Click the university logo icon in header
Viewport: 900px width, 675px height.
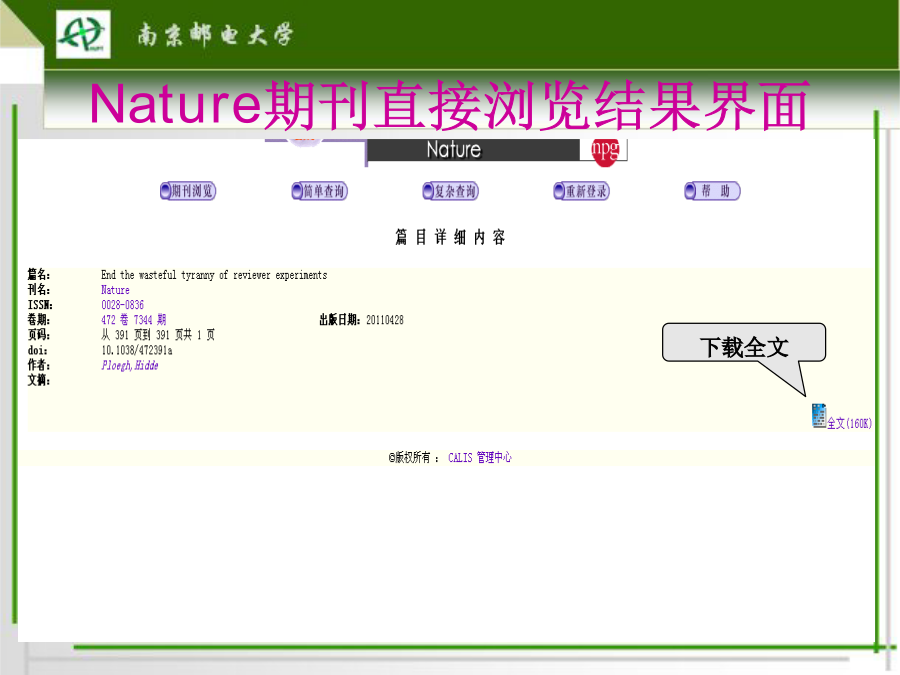83,34
